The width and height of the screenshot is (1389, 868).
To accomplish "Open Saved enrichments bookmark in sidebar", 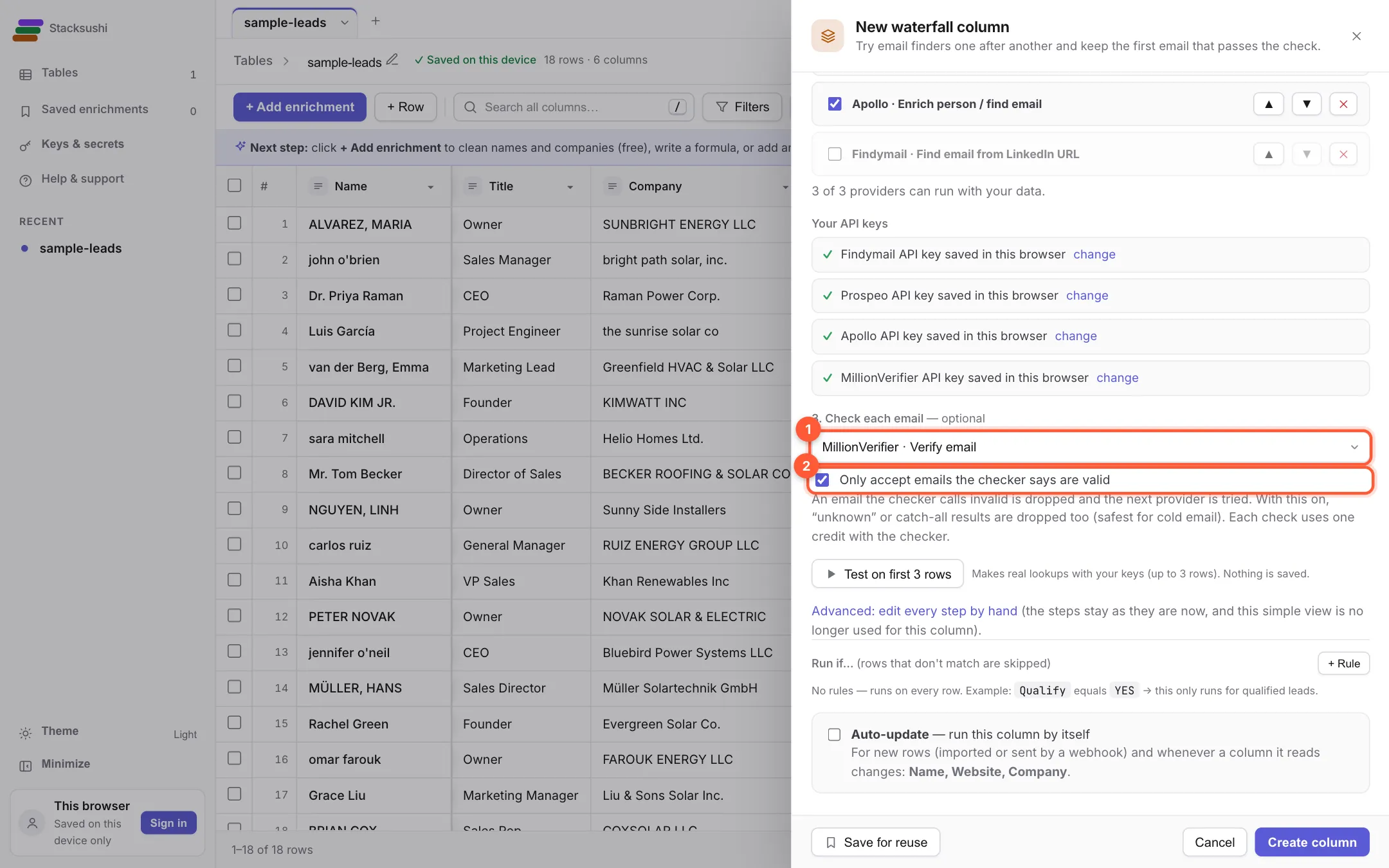I will pyautogui.click(x=107, y=110).
